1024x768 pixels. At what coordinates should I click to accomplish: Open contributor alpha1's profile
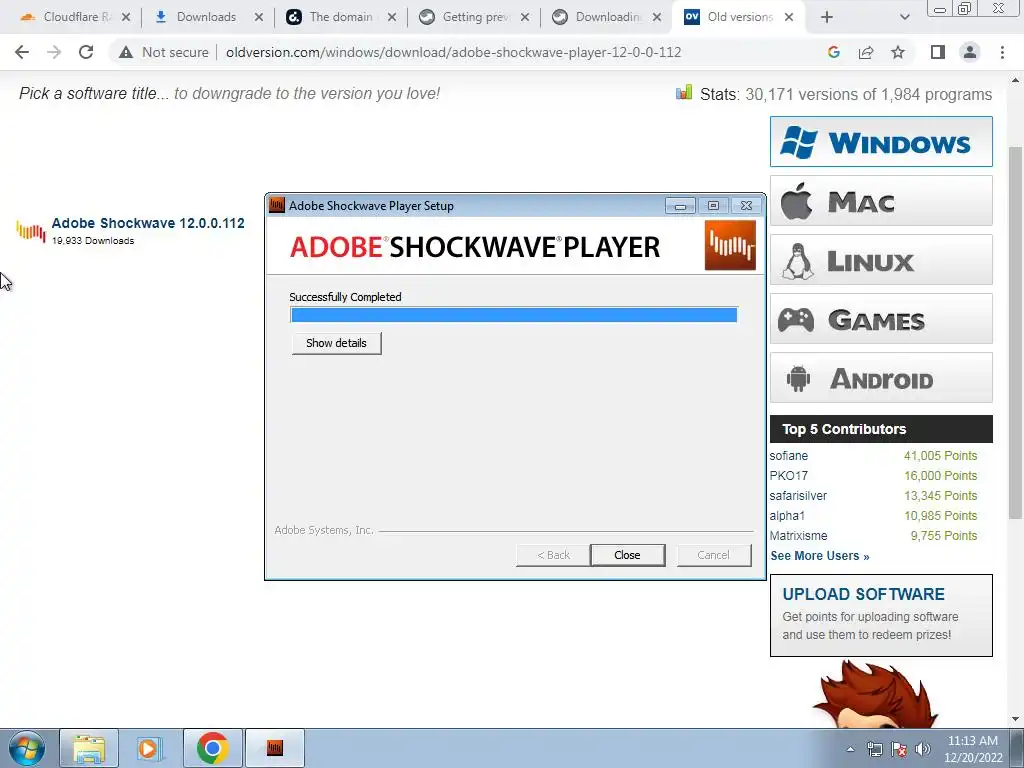(x=787, y=516)
